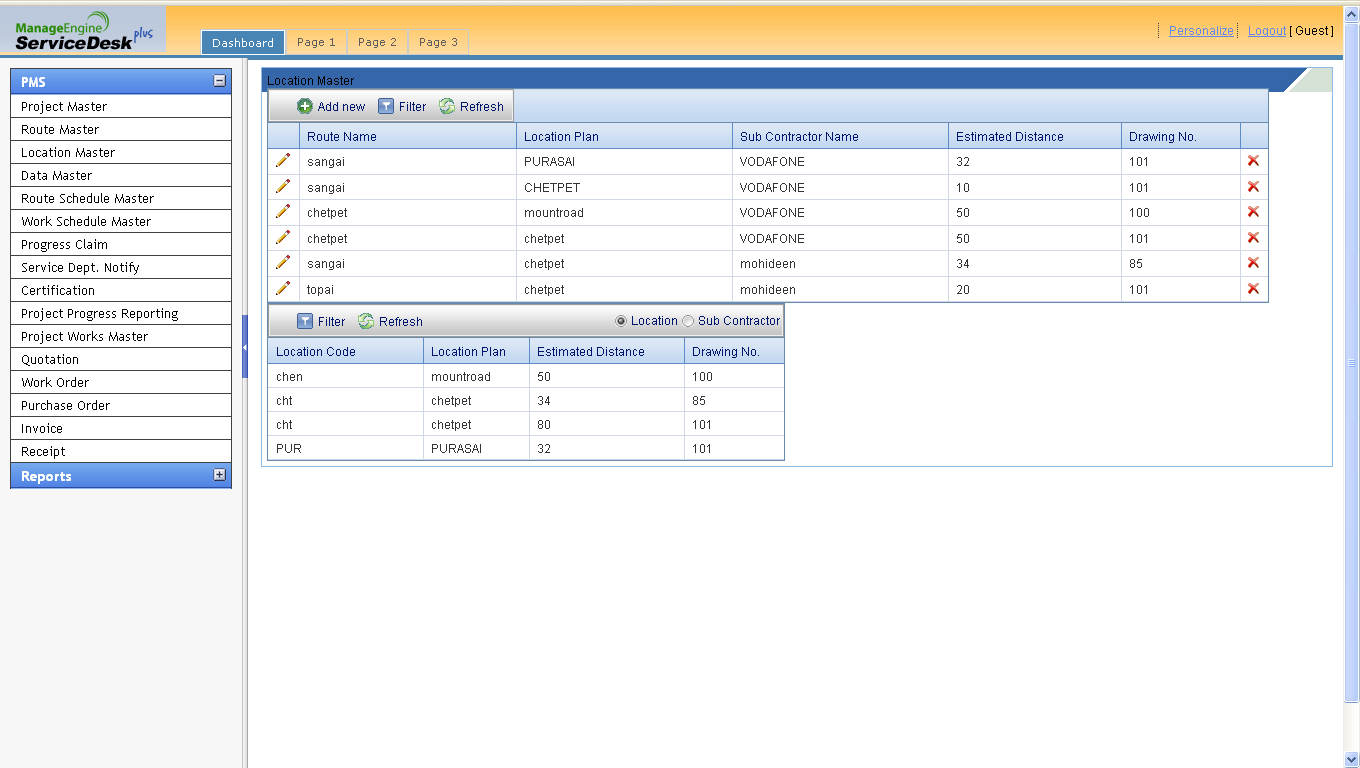The image size is (1360, 768).
Task: Go to Project Works Master
Action: click(x=121, y=336)
